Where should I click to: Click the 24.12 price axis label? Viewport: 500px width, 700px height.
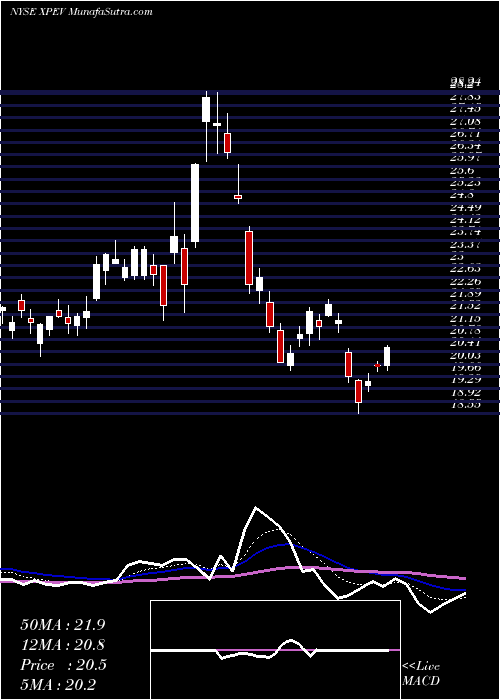[465, 220]
